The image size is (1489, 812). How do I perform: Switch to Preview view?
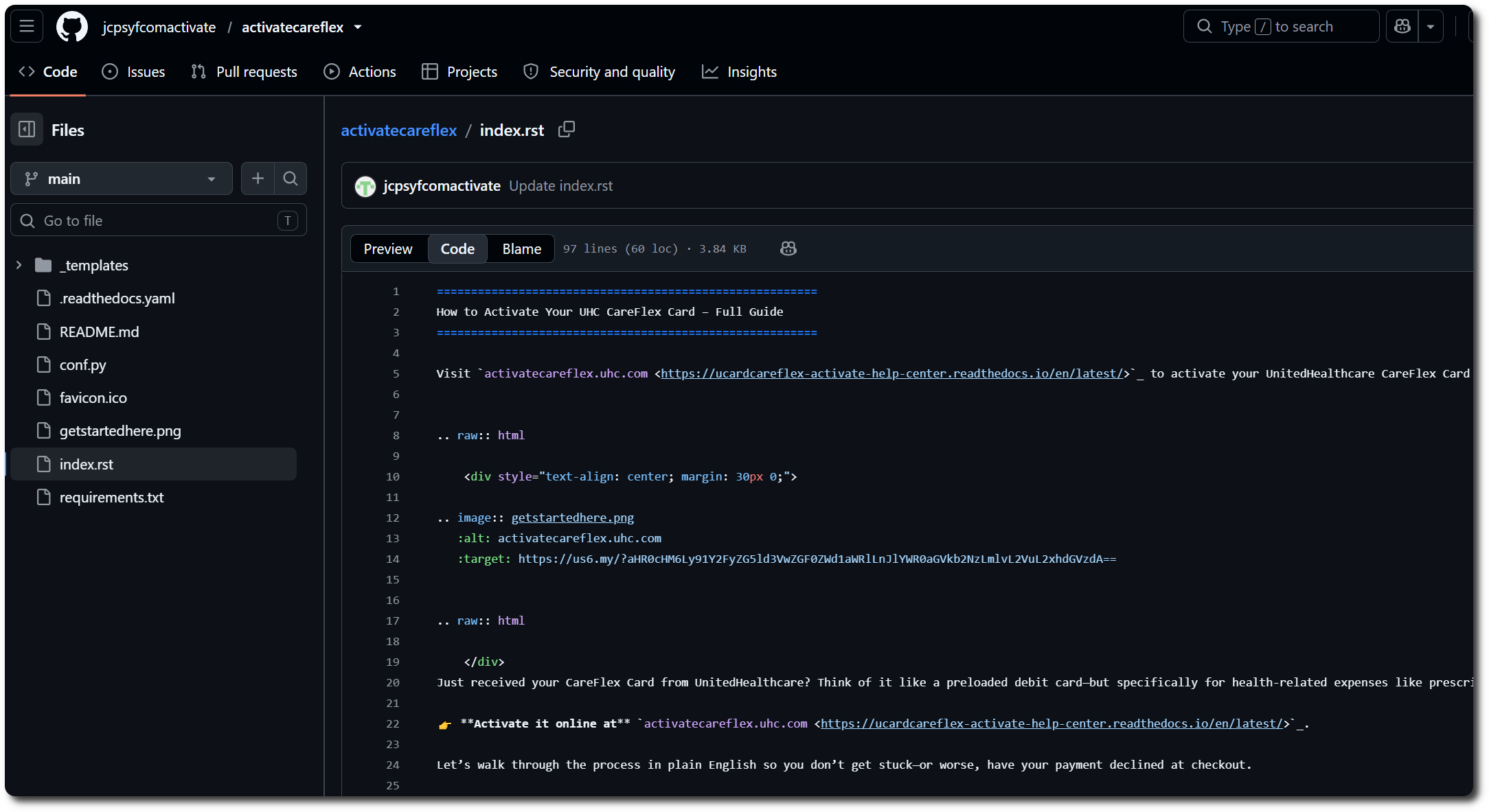coord(388,248)
